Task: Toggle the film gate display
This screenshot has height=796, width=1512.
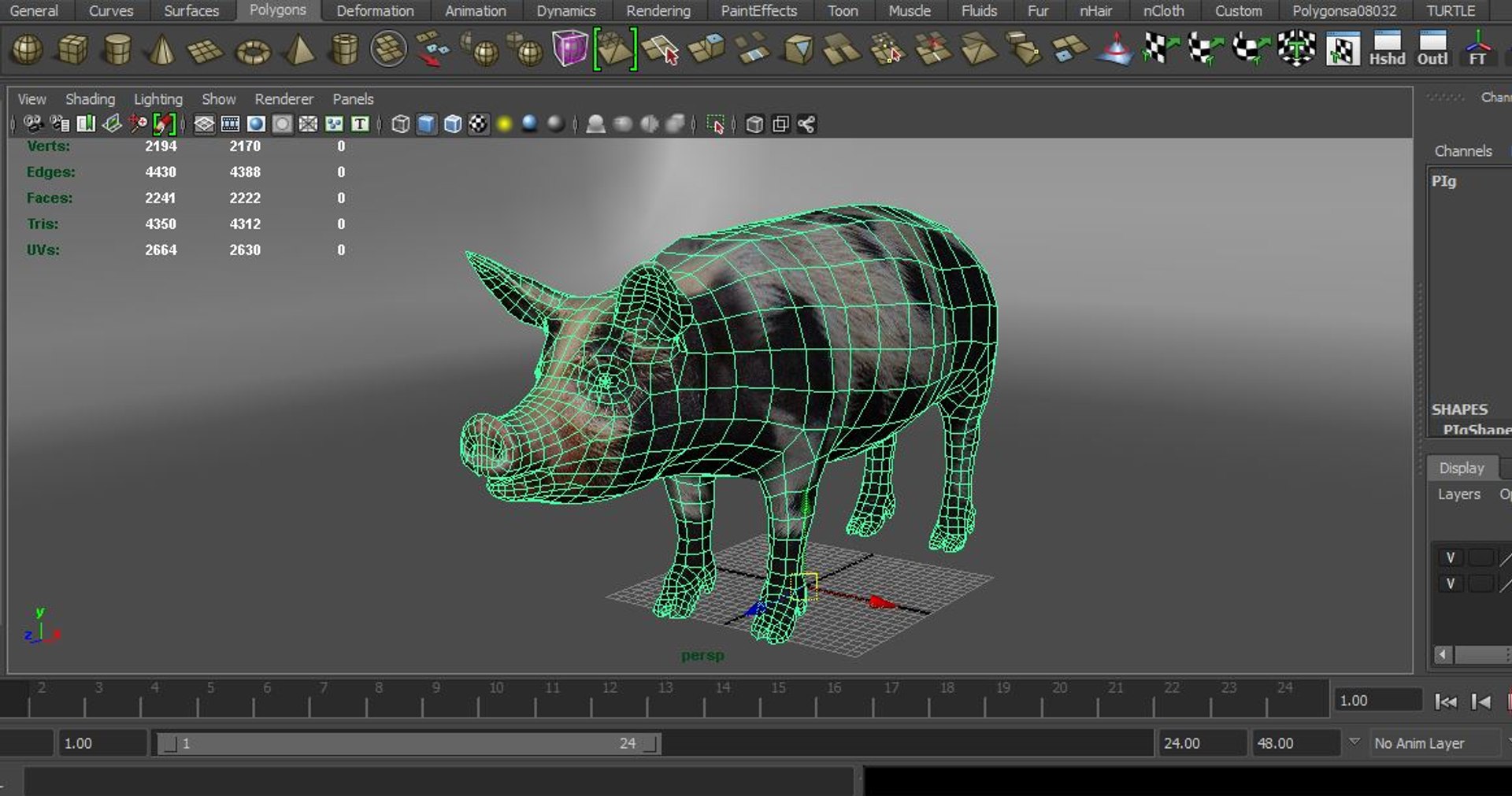Action: coord(230,124)
